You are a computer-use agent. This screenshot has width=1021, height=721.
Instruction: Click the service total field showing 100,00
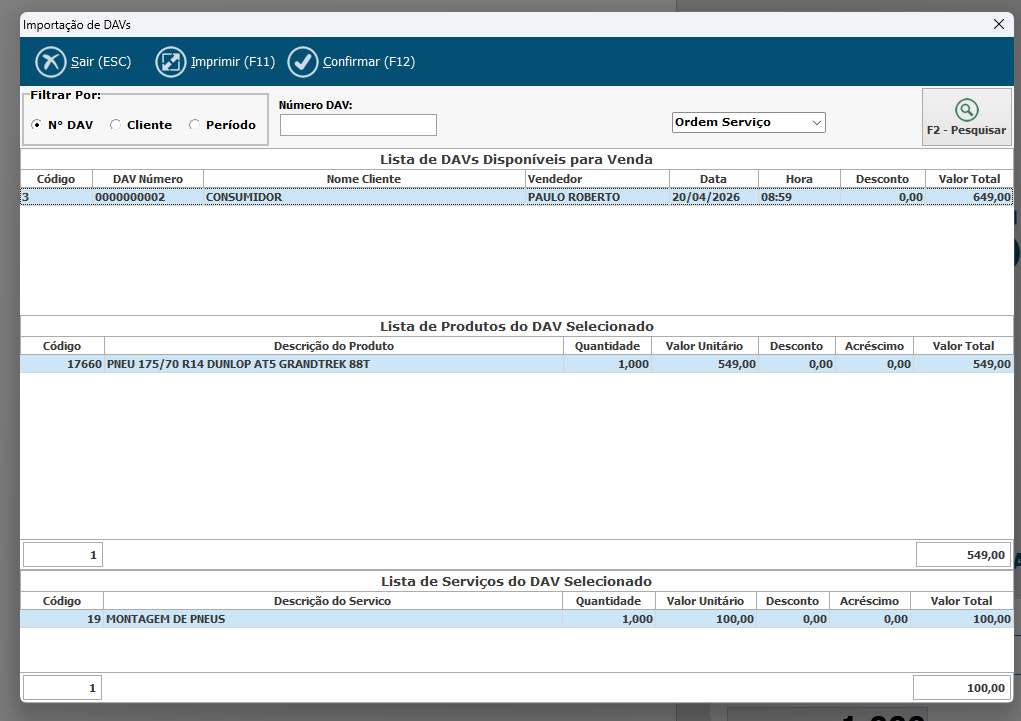pyautogui.click(x=962, y=688)
